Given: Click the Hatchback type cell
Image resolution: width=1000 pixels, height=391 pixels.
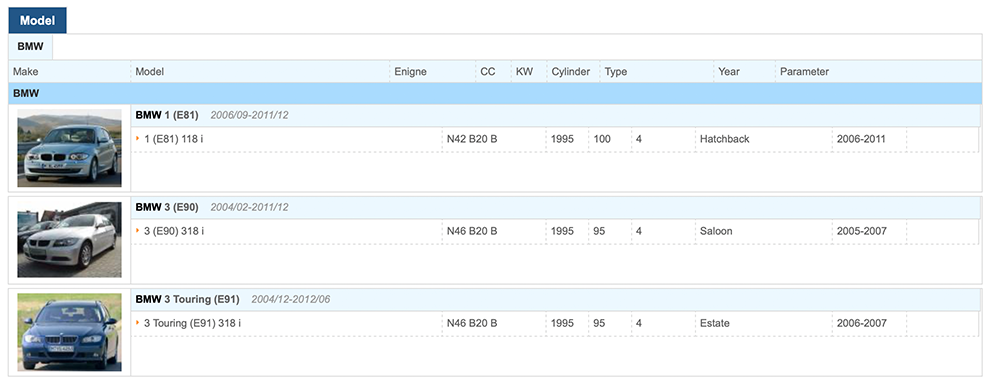Looking at the screenshot, I should [x=724, y=139].
